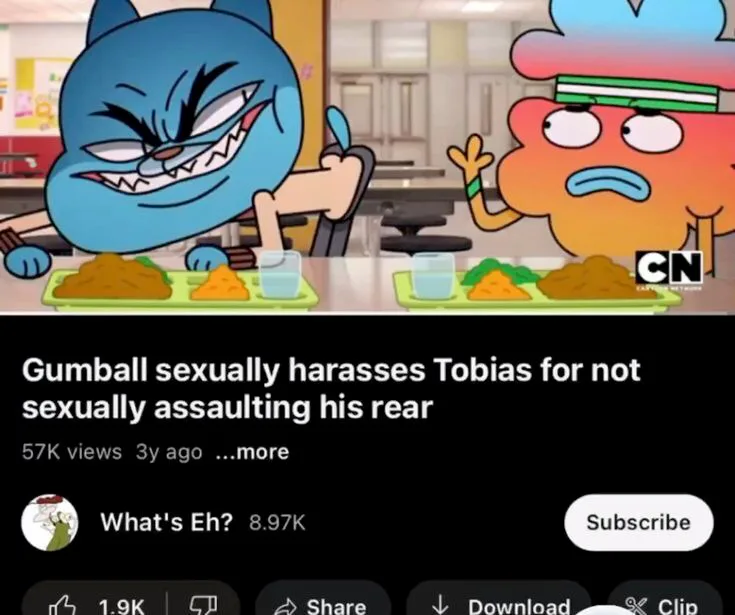Tap the 57K views text

click(72, 452)
